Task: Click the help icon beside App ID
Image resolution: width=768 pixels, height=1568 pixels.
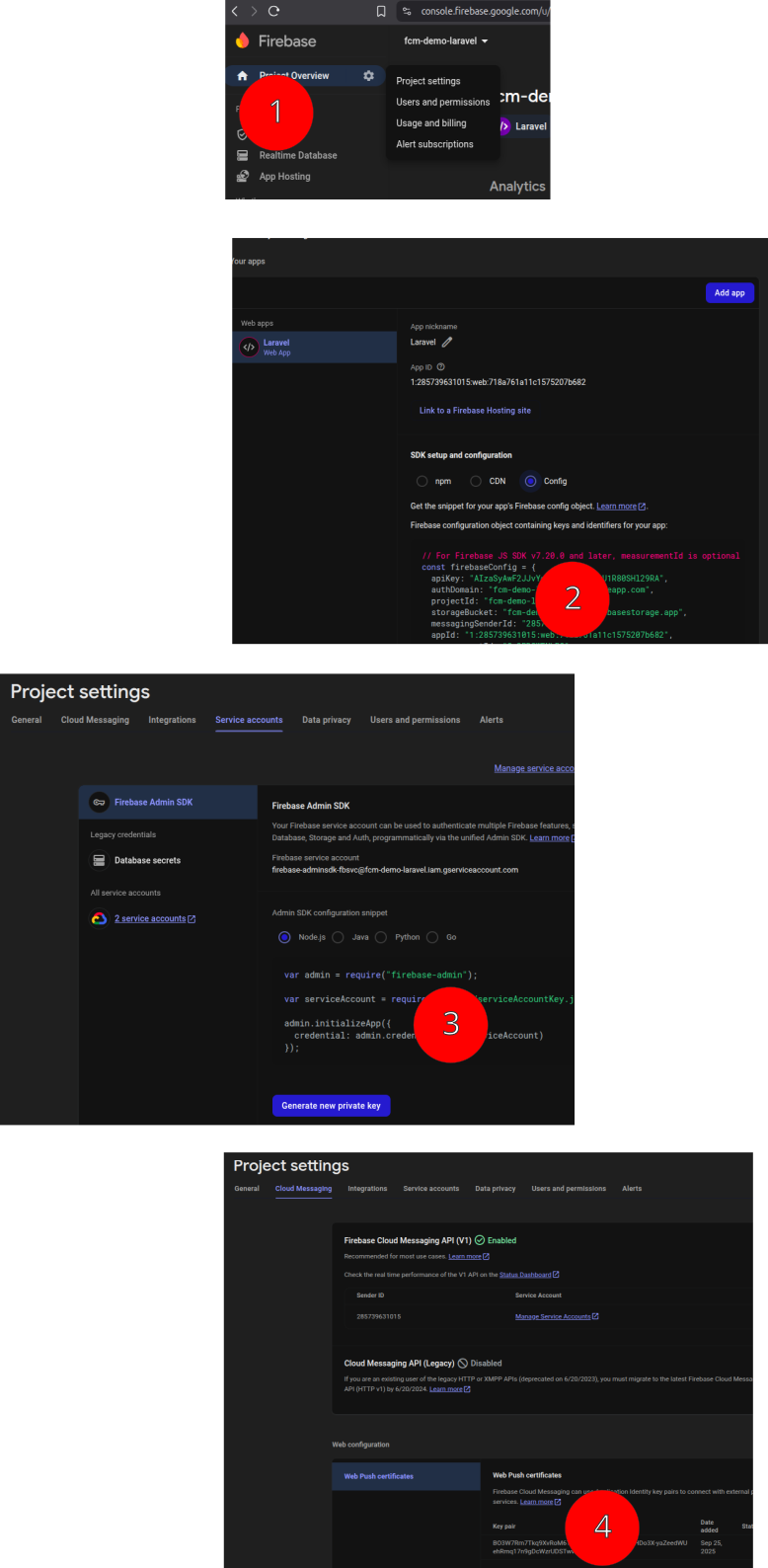Action: pyautogui.click(x=441, y=367)
